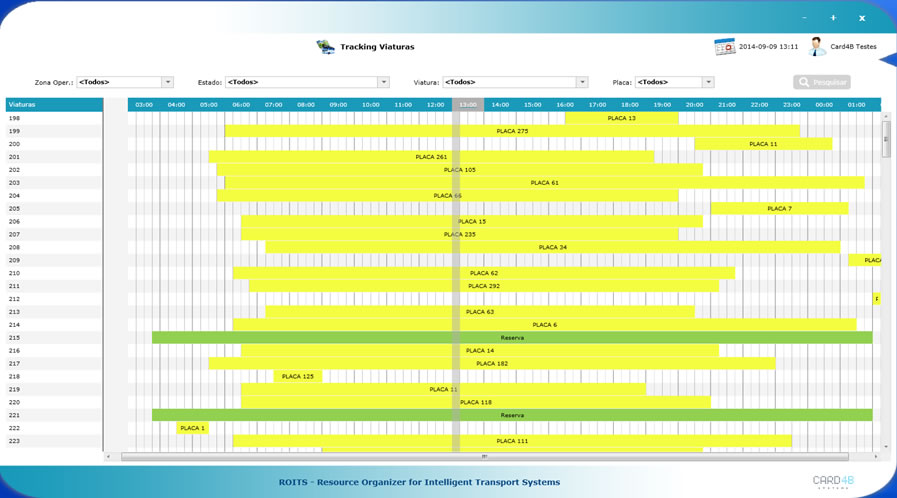The width and height of the screenshot is (897, 498).
Task: Click the calendar date icon
Action: click(x=724, y=47)
